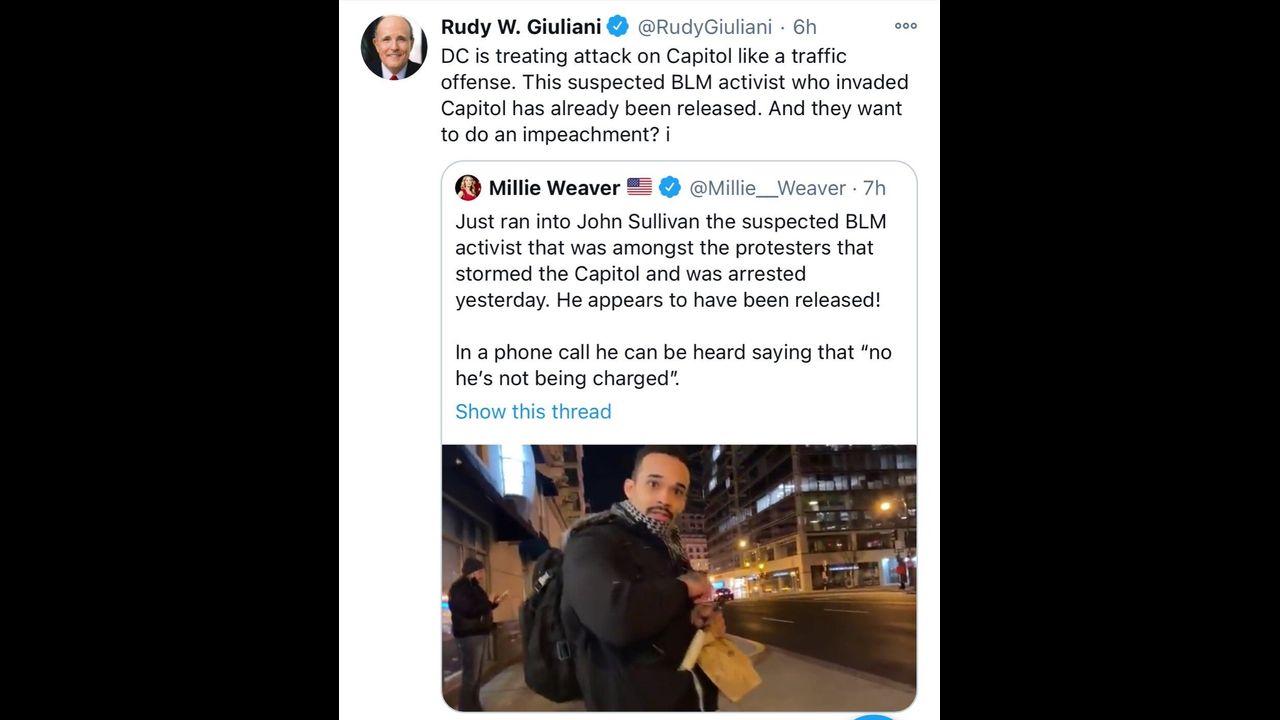Open the quoted tweet video thumbnail
The height and width of the screenshot is (720, 1280).
(679, 578)
